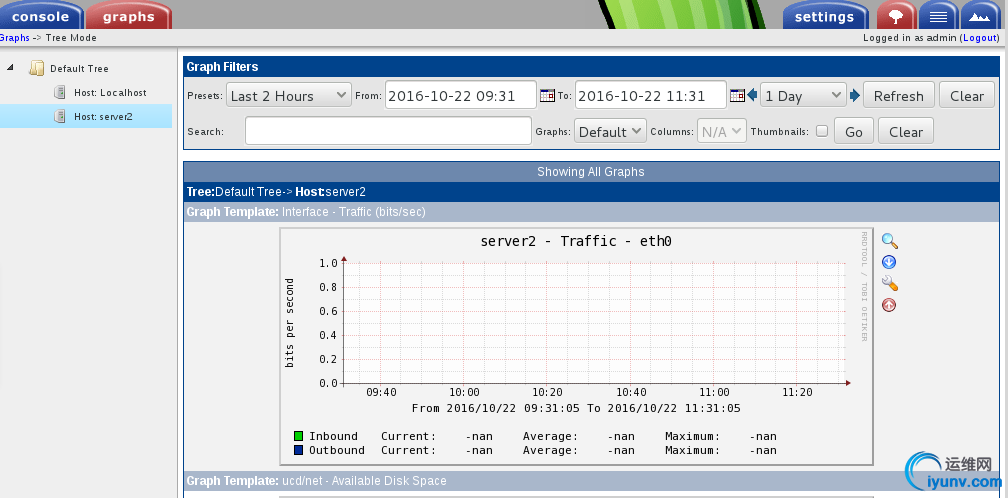Open the Presets dropdown (Last 2 Hours)

pos(289,96)
